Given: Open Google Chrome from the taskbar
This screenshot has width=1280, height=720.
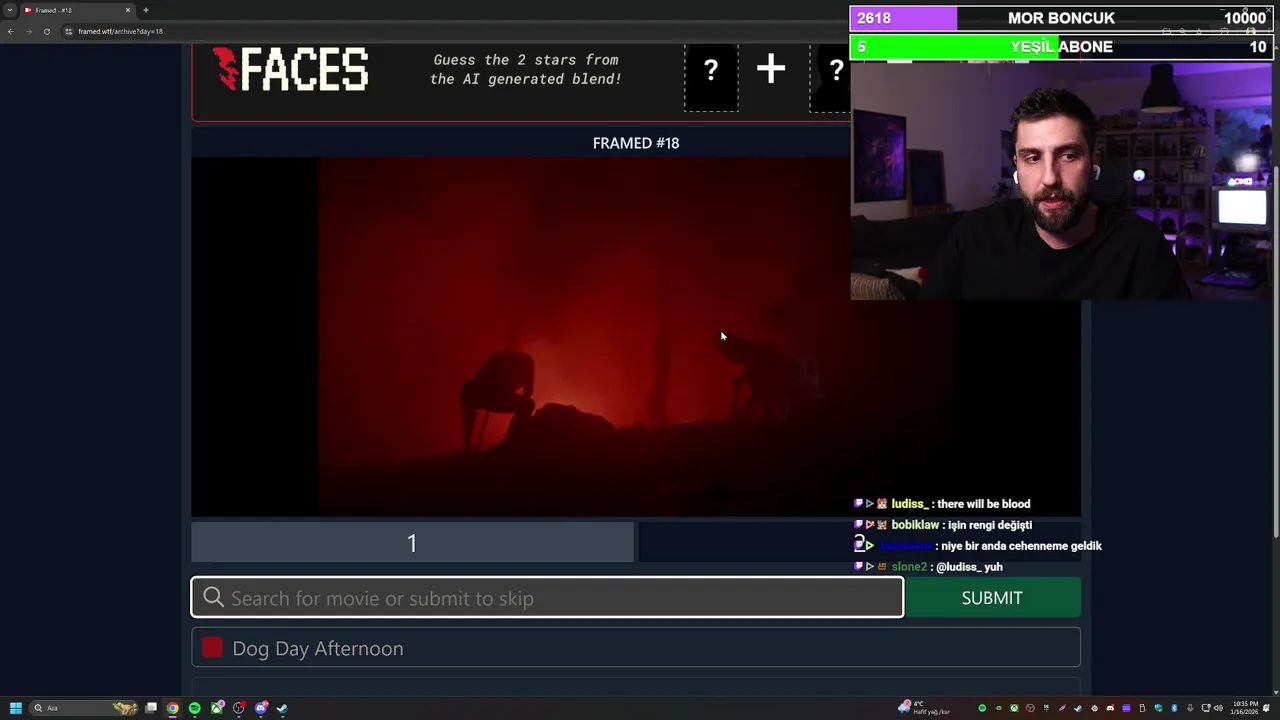Looking at the screenshot, I should (173, 708).
